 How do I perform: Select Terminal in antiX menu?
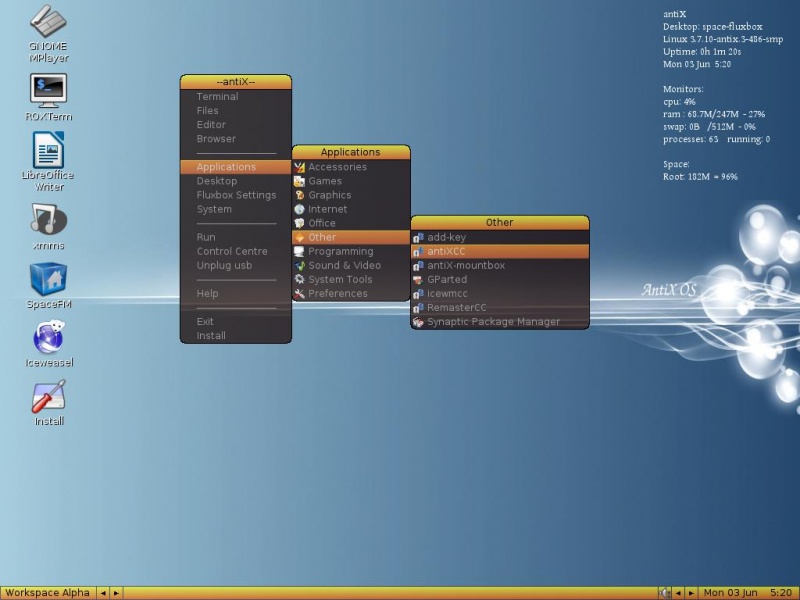(236, 96)
